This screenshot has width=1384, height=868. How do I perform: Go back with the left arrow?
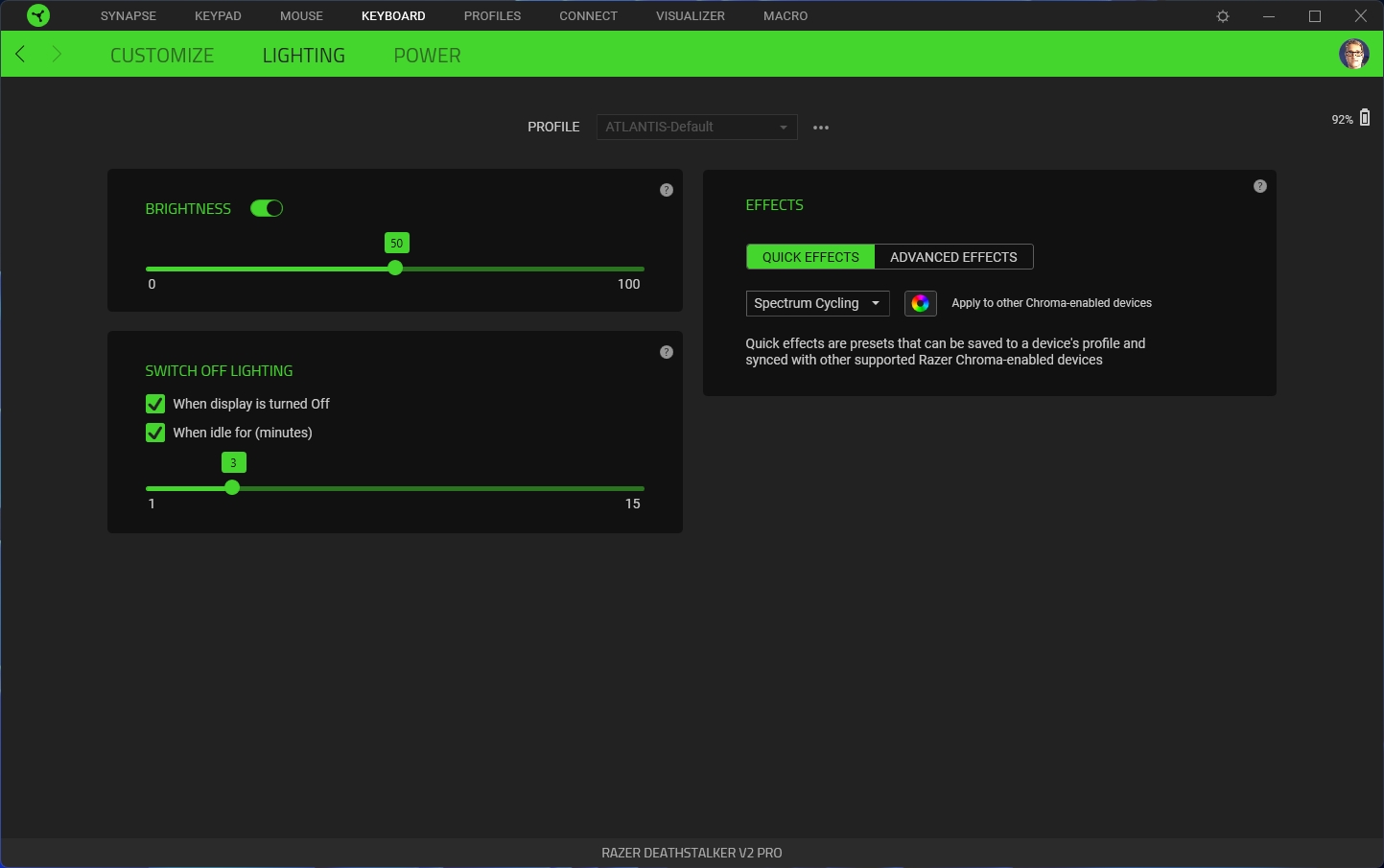(21, 54)
